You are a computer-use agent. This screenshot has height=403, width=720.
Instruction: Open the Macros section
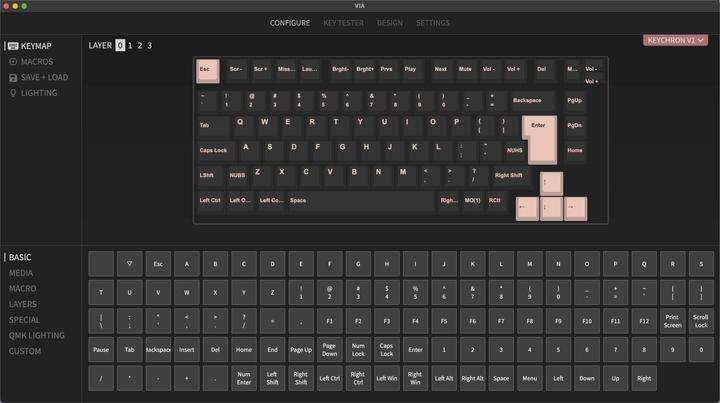pos(31,62)
